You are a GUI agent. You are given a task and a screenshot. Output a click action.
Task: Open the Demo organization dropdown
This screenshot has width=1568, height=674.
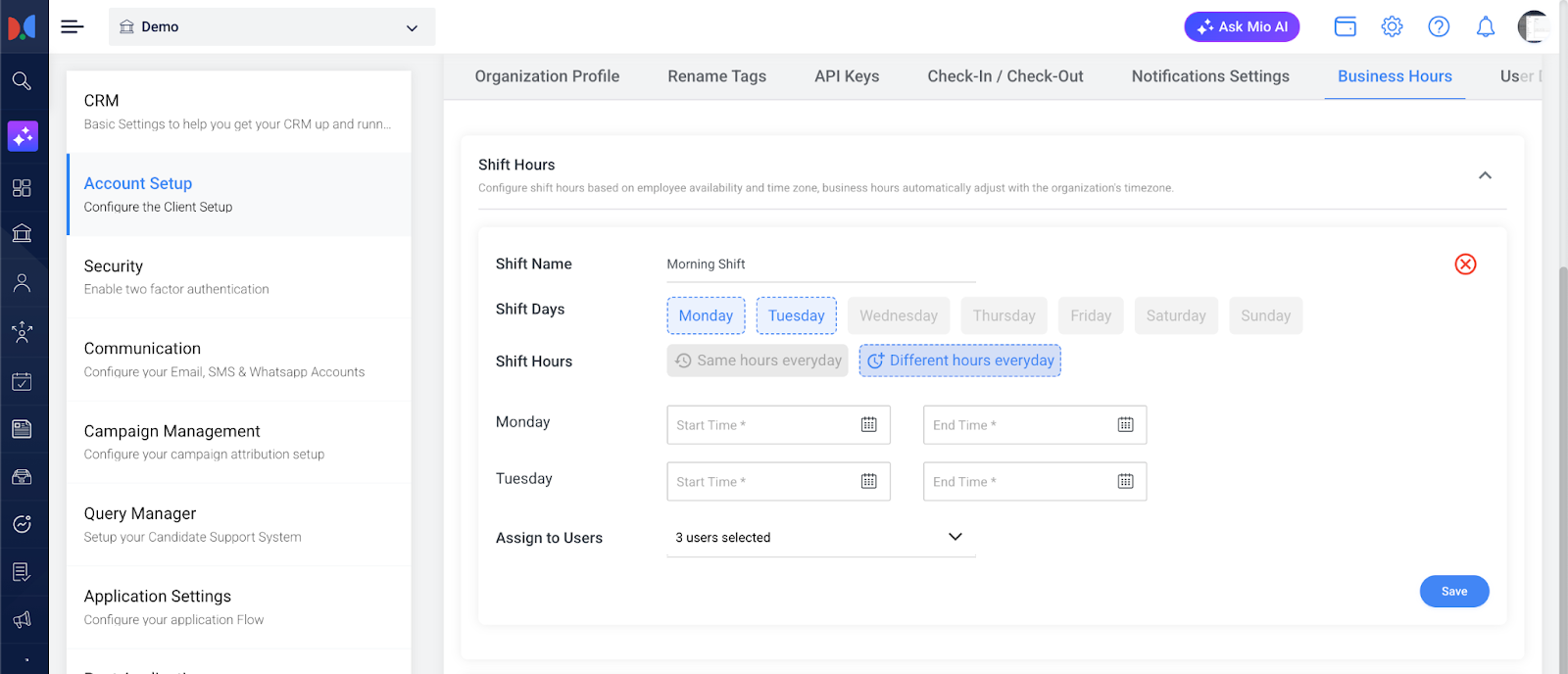(x=271, y=27)
